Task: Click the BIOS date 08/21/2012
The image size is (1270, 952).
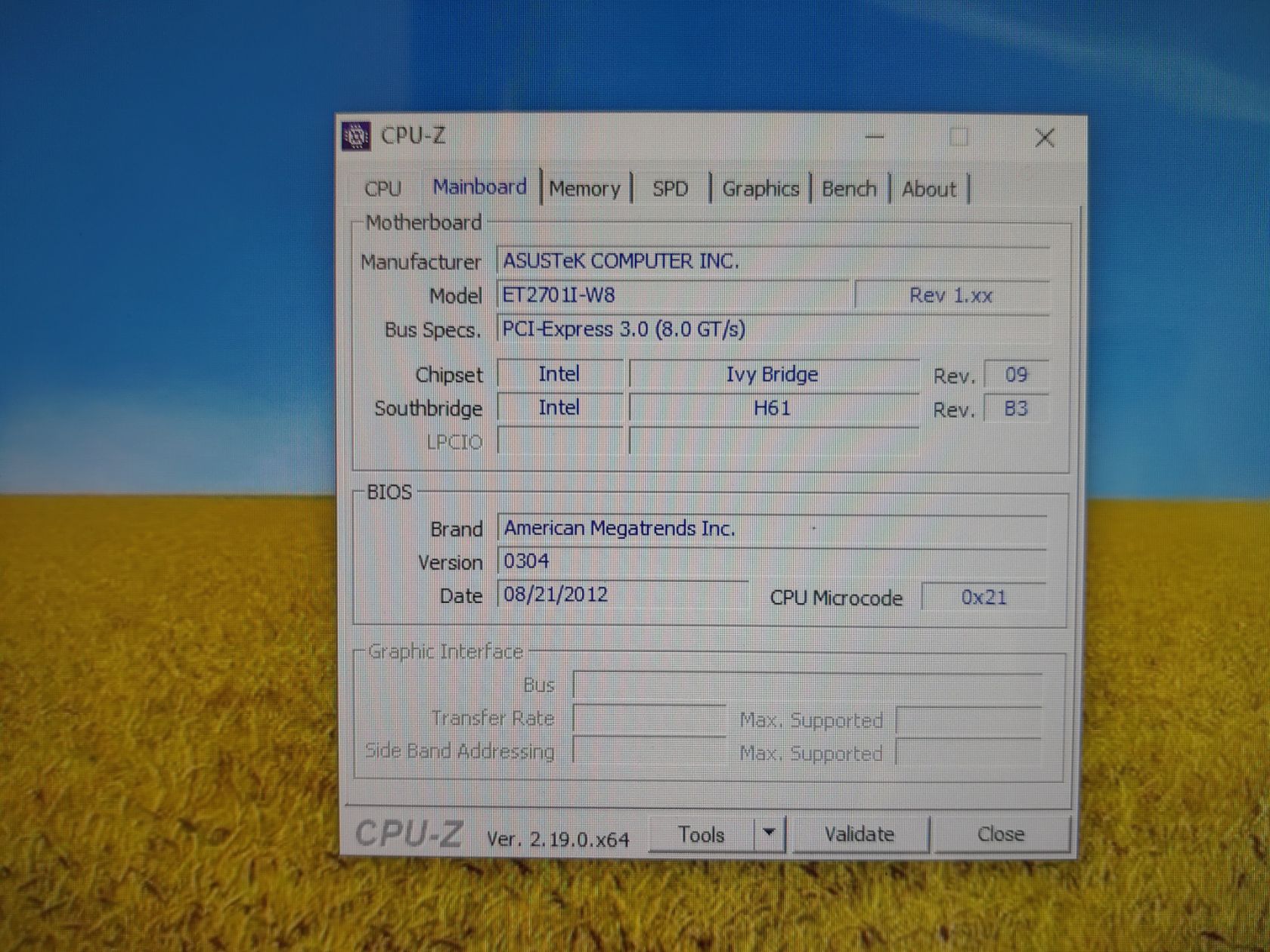Action: pos(623,595)
